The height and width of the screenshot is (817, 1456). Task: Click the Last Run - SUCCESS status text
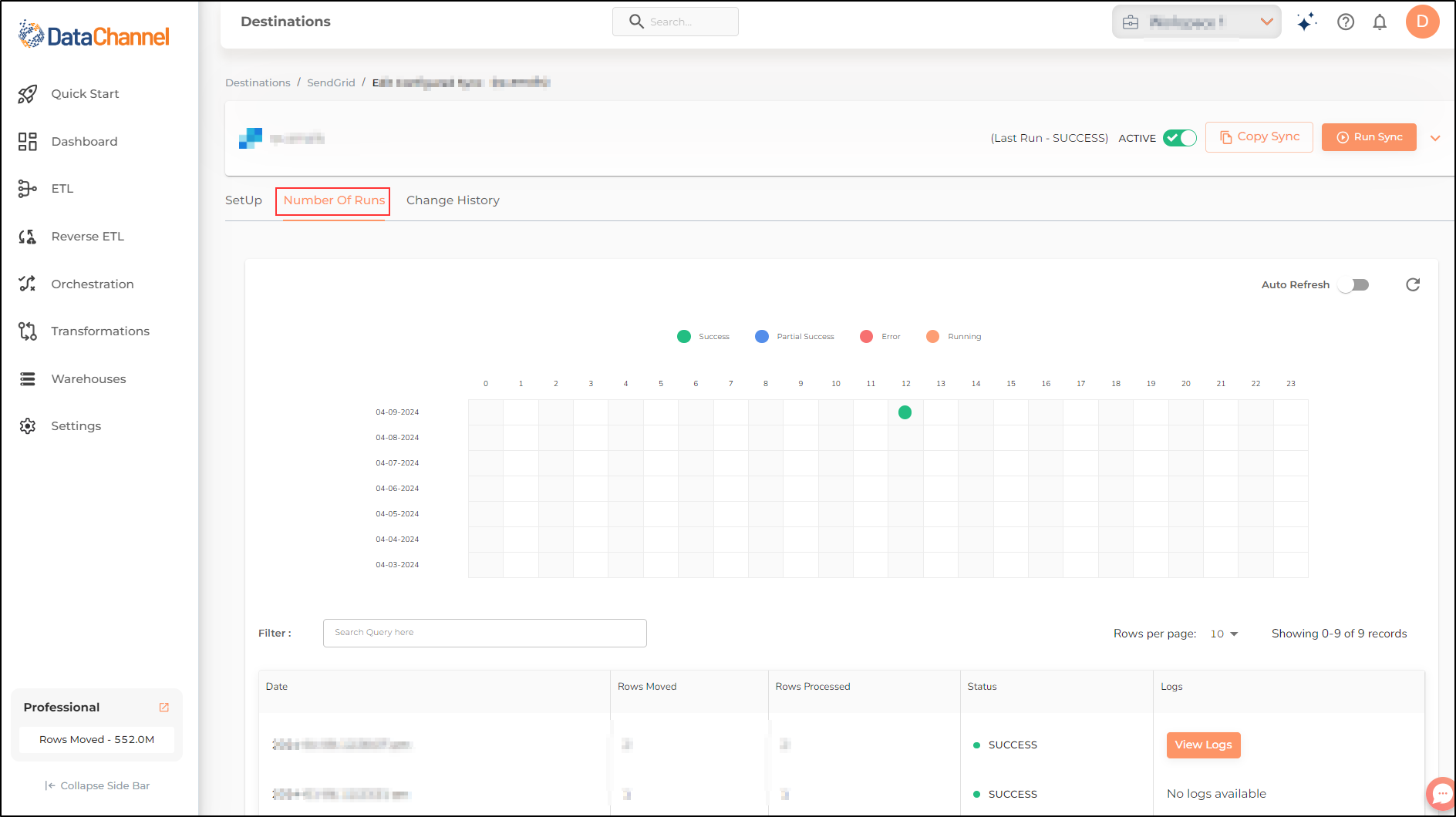coord(1049,138)
